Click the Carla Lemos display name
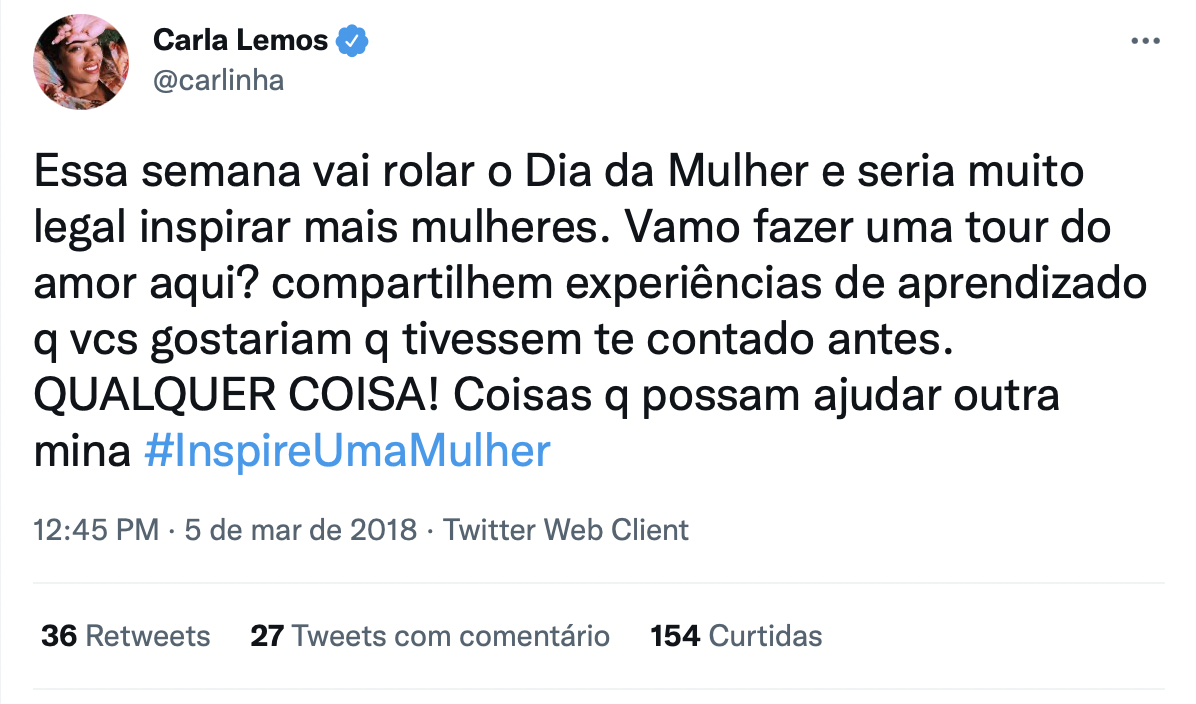Image resolution: width=1196 pixels, height=704 pixels. [240, 40]
